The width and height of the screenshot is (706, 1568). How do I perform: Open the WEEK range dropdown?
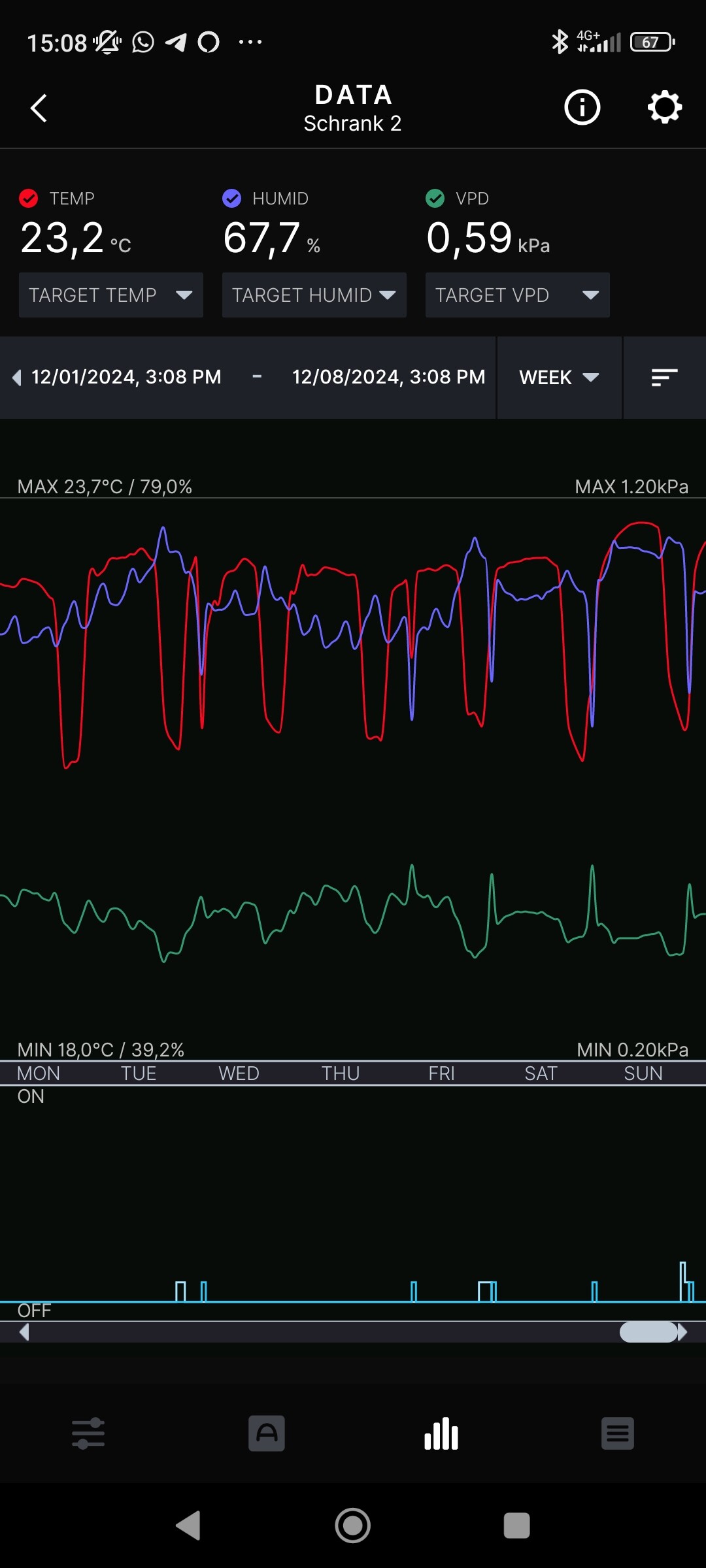559,378
